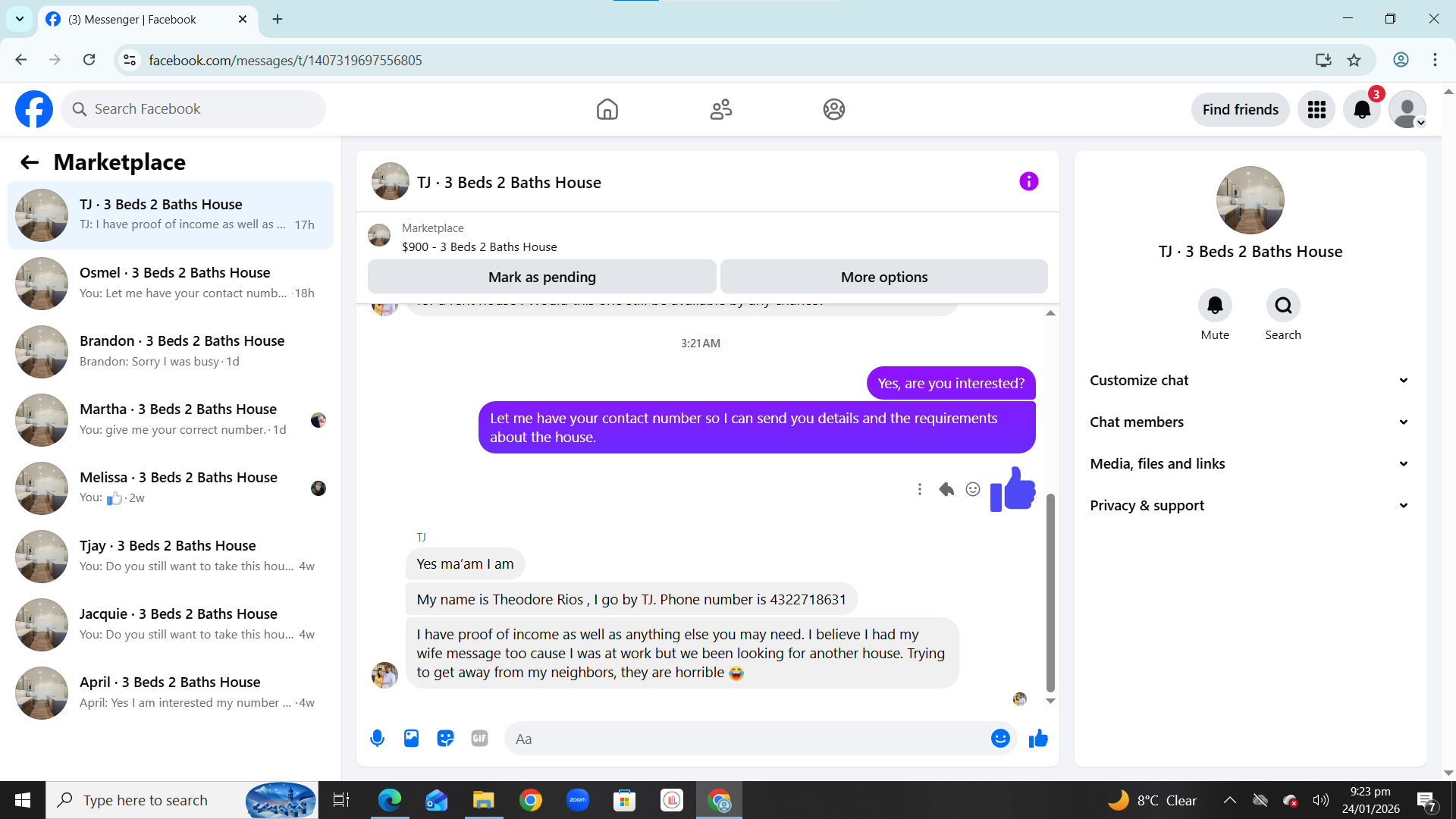The width and height of the screenshot is (1456, 819).
Task: Search within the conversation
Action: click(x=1283, y=306)
